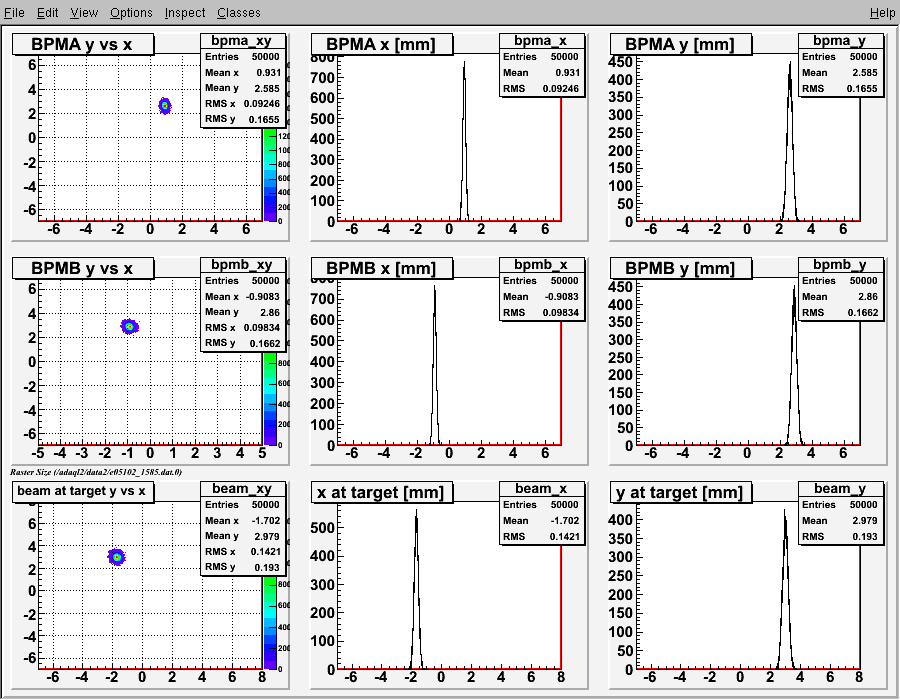Click the beam at target color palette bar

[x=270, y=622]
